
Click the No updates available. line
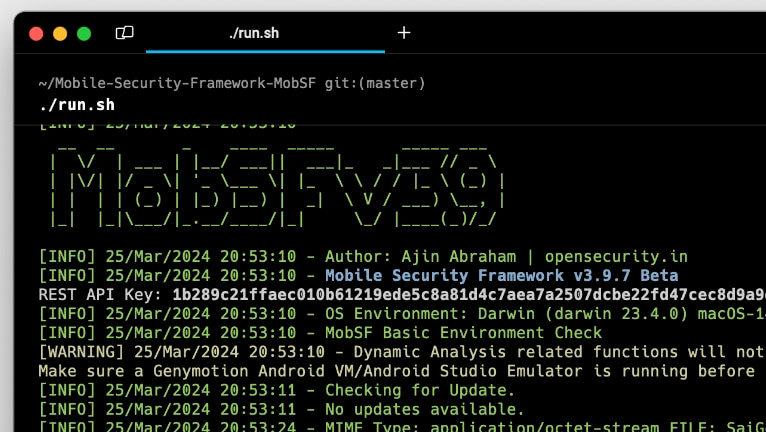pos(281,409)
